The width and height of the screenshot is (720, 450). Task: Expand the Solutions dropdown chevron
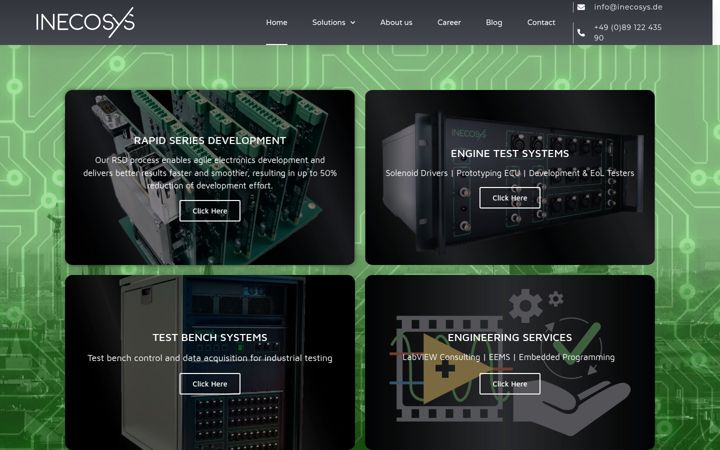tap(353, 22)
